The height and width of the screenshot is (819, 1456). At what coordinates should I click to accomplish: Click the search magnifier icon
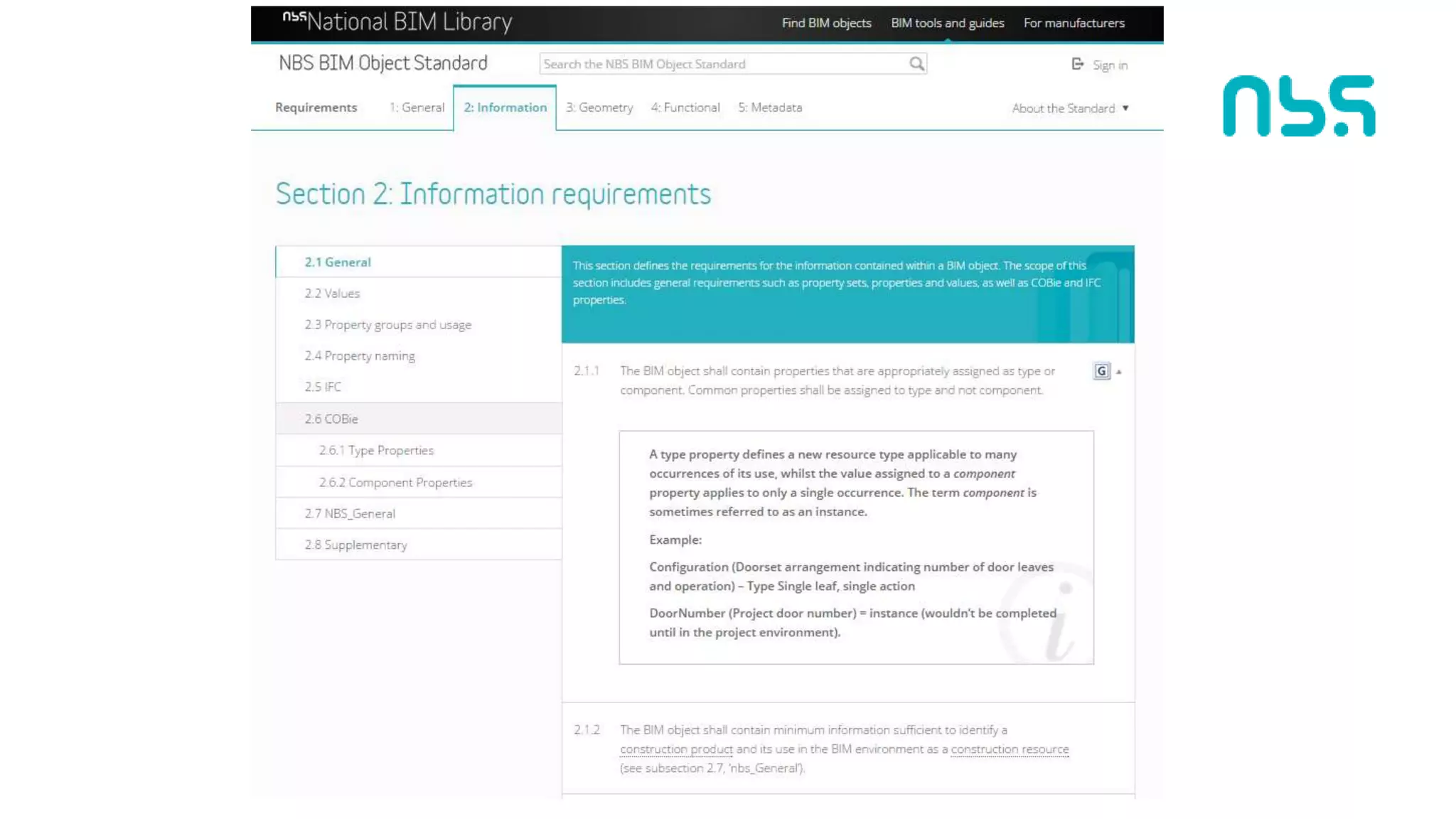[x=916, y=64]
